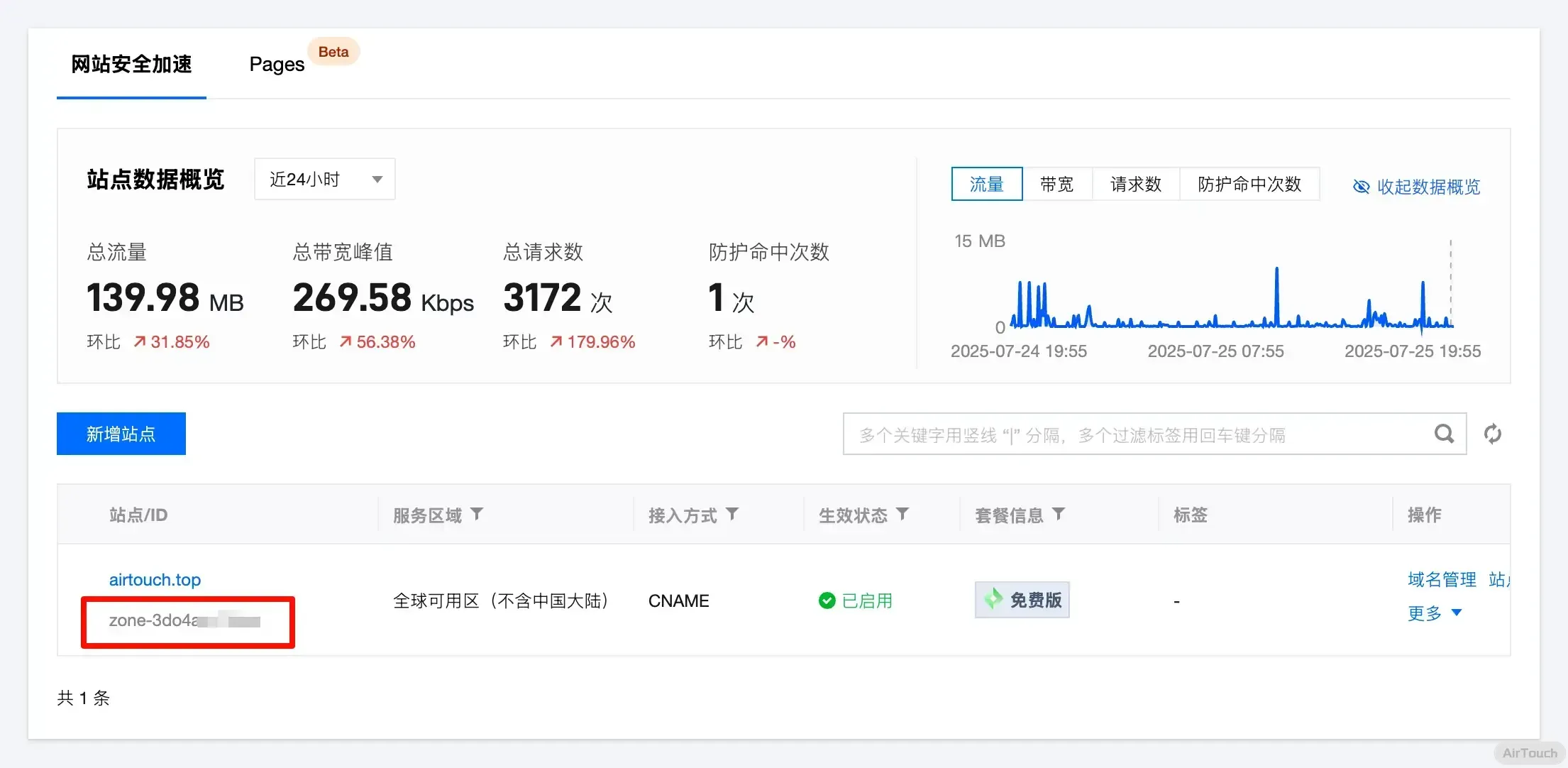Open the airtouch.top site link
The image size is (1568, 768).
155,579
